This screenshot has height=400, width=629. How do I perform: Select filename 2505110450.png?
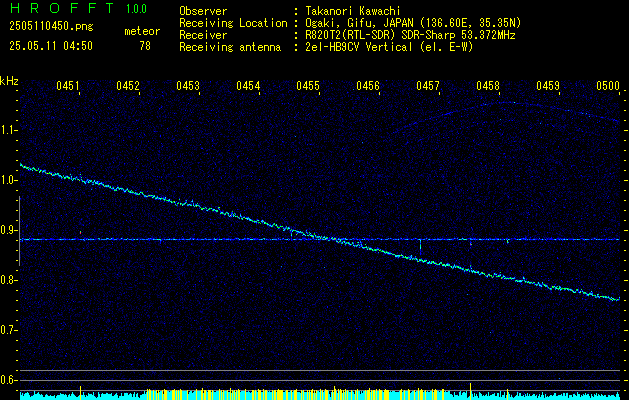(51, 26)
